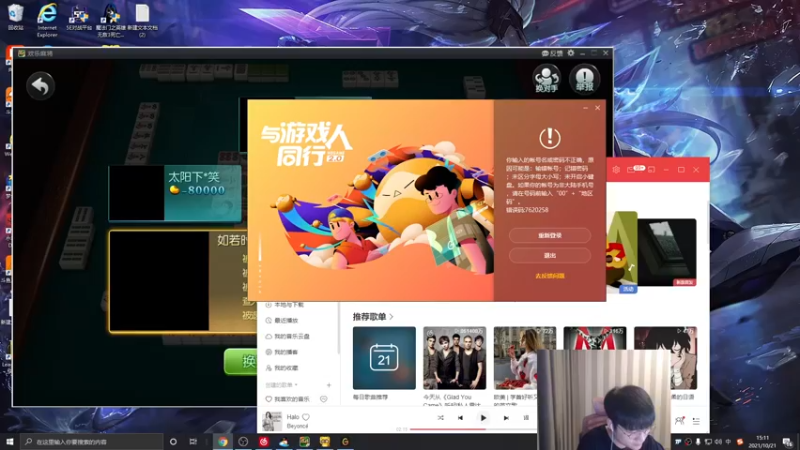Open the Glad You Came playlist cover
This screenshot has height=450, width=800.
point(454,358)
